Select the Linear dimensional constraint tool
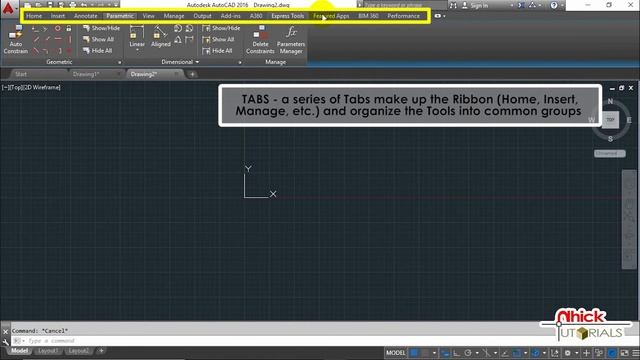 [x=137, y=37]
